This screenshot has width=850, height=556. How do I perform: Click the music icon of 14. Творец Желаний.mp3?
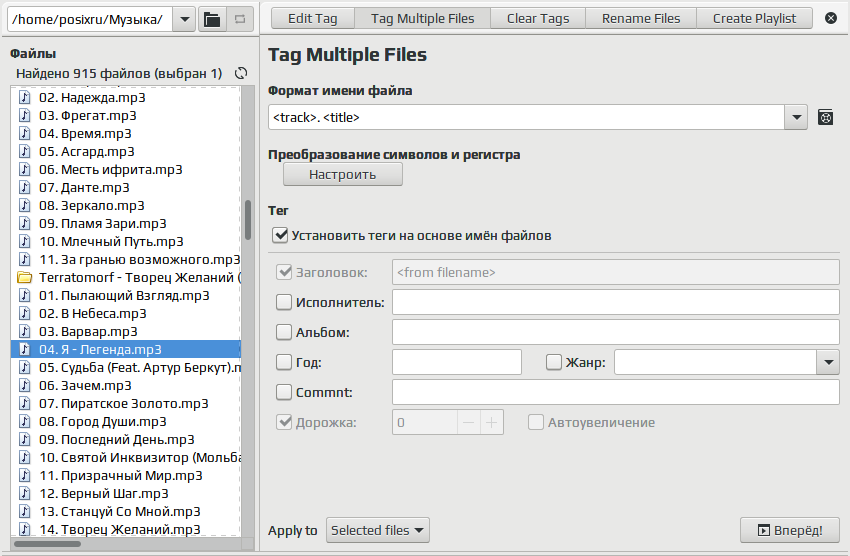click(x=24, y=529)
